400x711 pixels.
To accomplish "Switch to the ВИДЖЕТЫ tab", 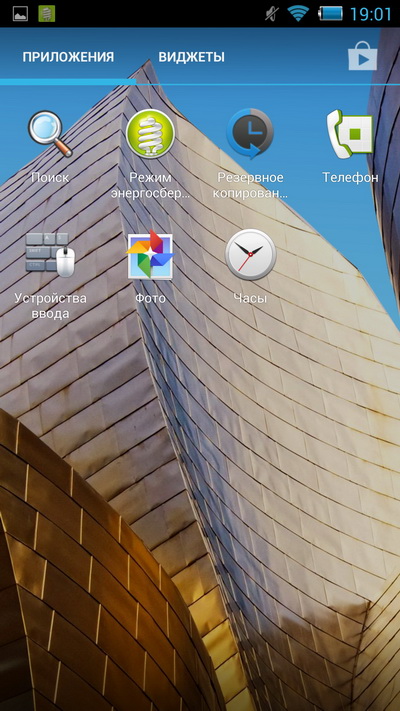I will [191, 57].
